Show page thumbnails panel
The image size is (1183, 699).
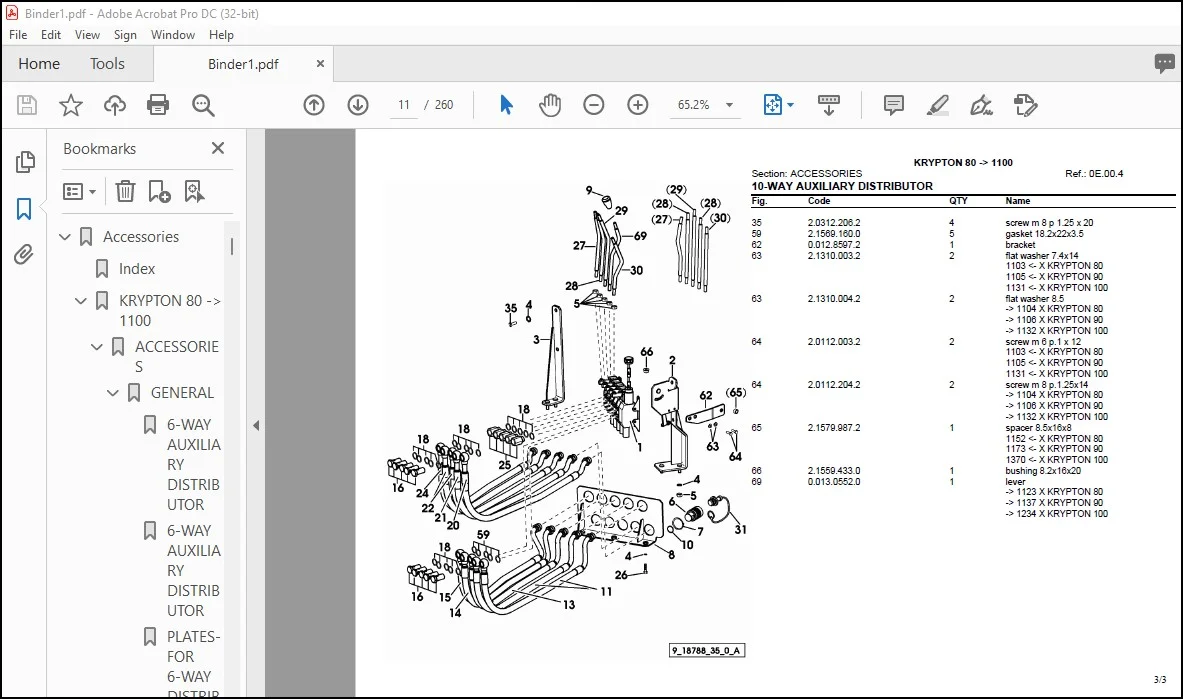coord(25,162)
